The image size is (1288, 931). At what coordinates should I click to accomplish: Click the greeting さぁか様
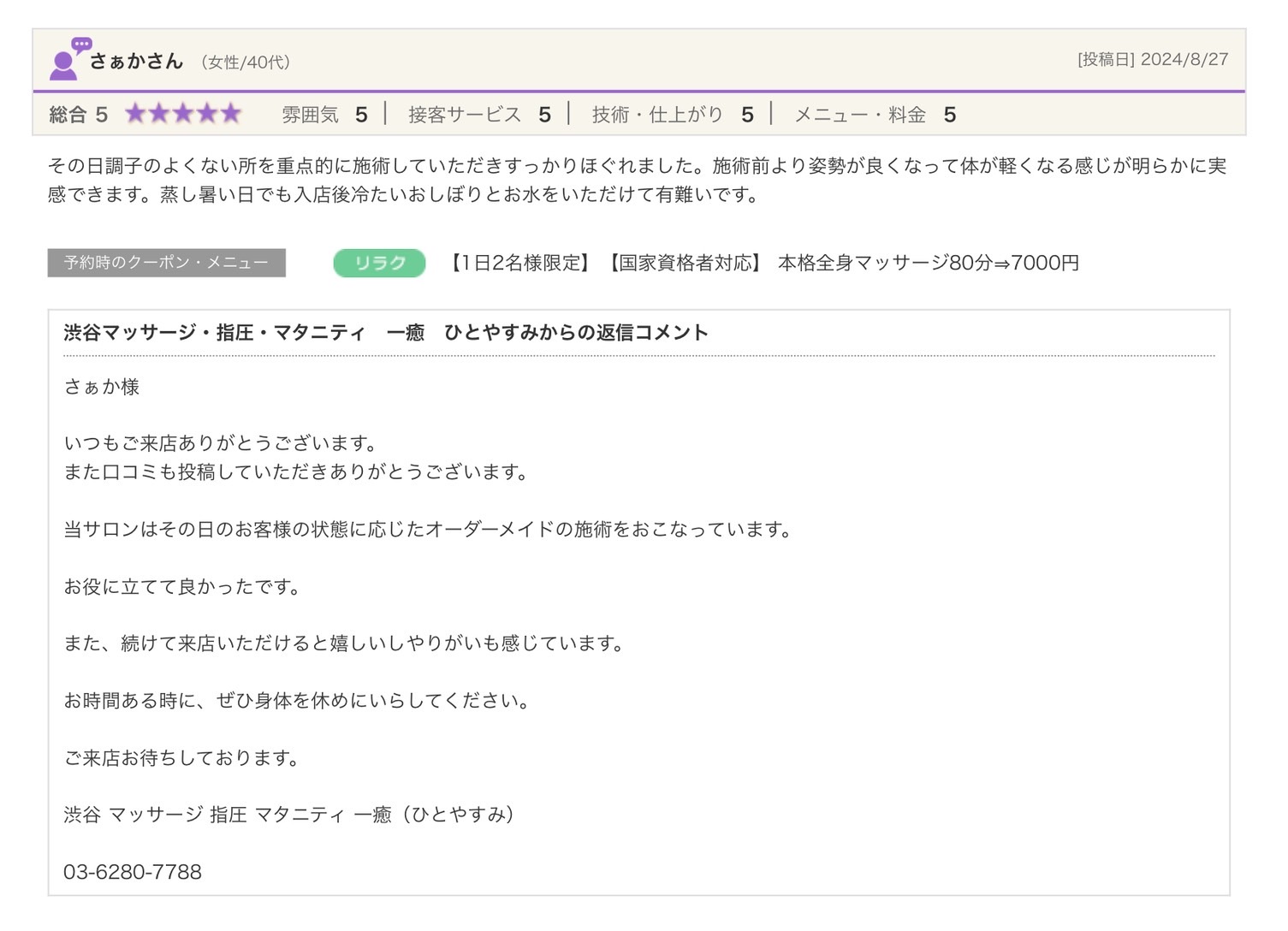coord(102,387)
